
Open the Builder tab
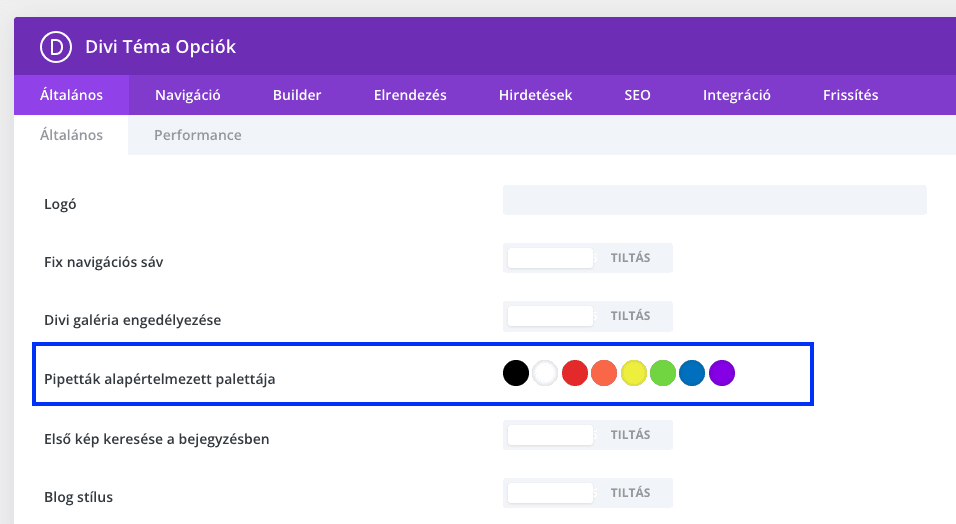pyautogui.click(x=297, y=95)
